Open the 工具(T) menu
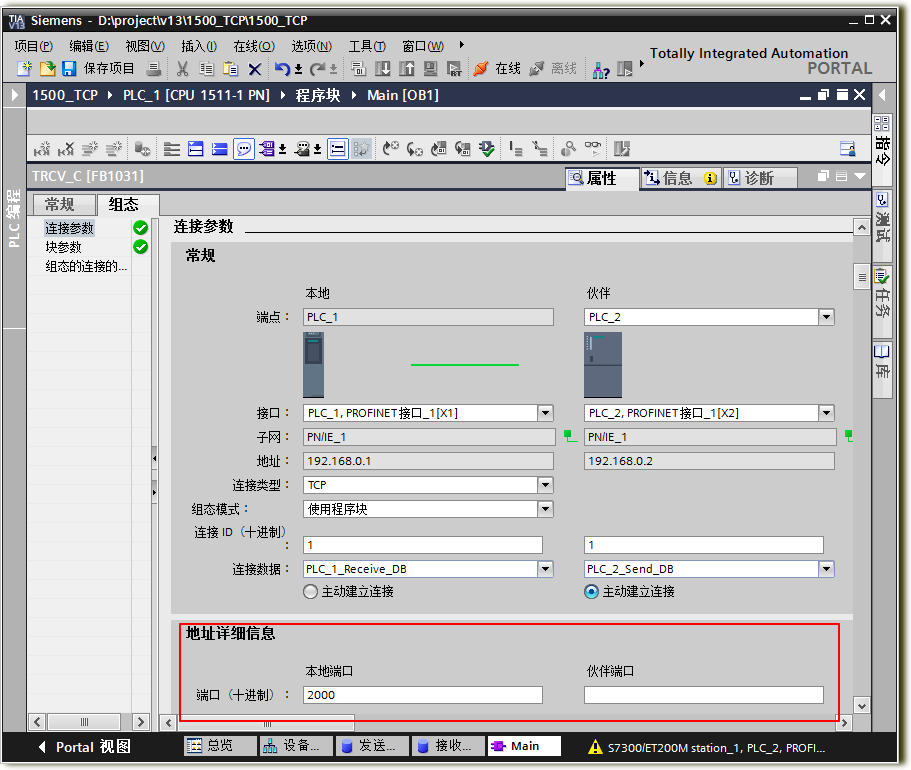The height and width of the screenshot is (770, 911). tap(367, 45)
